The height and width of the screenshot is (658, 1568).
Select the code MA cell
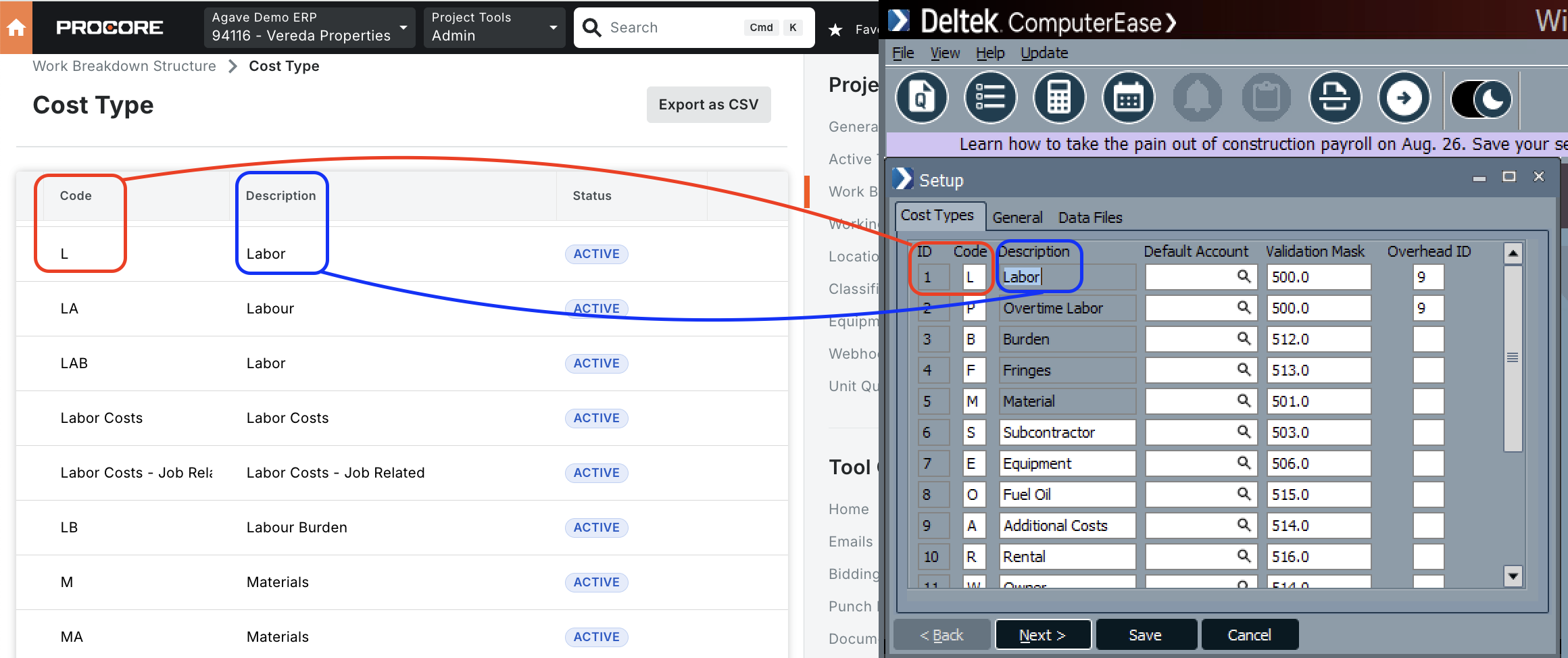point(72,637)
